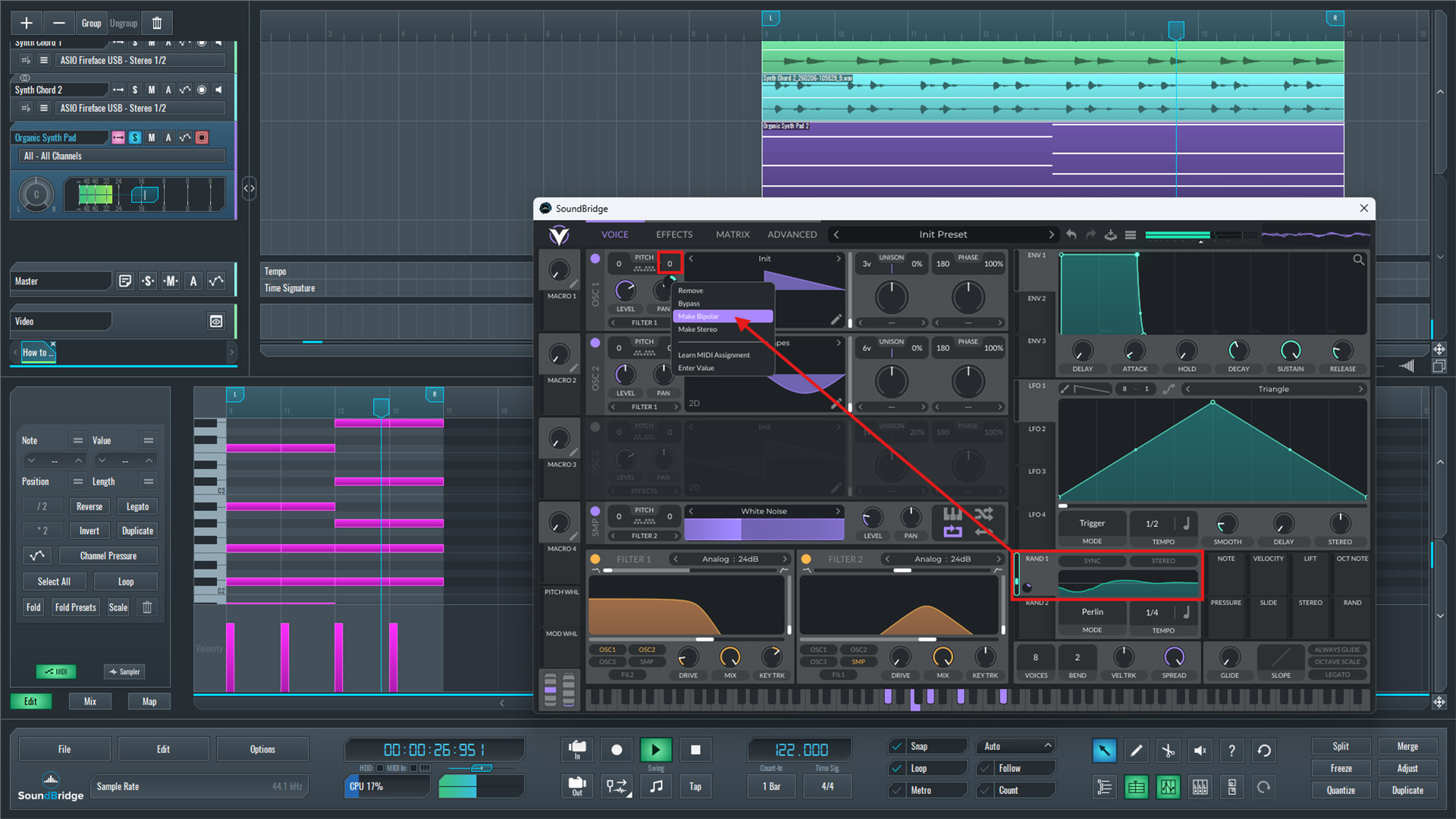Click the Vital synth logo

[560, 235]
